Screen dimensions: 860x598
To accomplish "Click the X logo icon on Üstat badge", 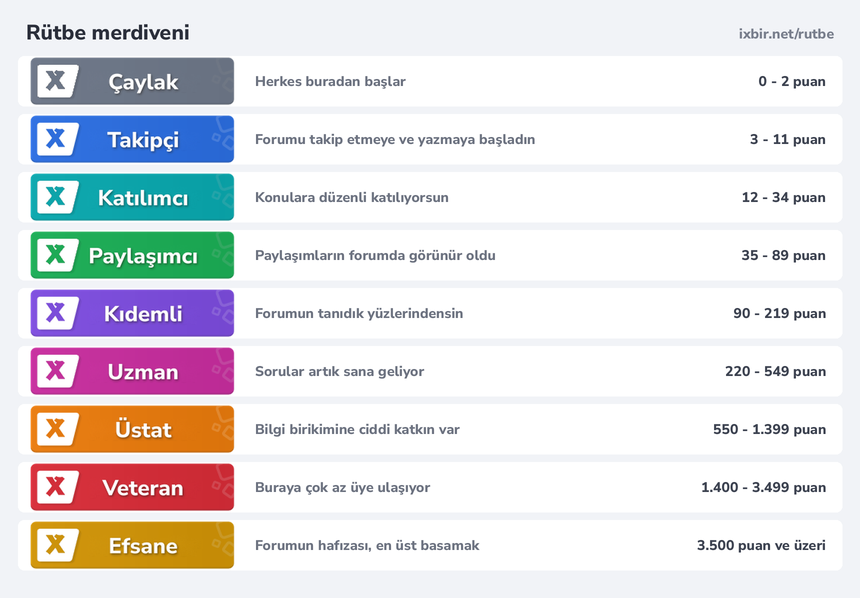I will coord(58,430).
